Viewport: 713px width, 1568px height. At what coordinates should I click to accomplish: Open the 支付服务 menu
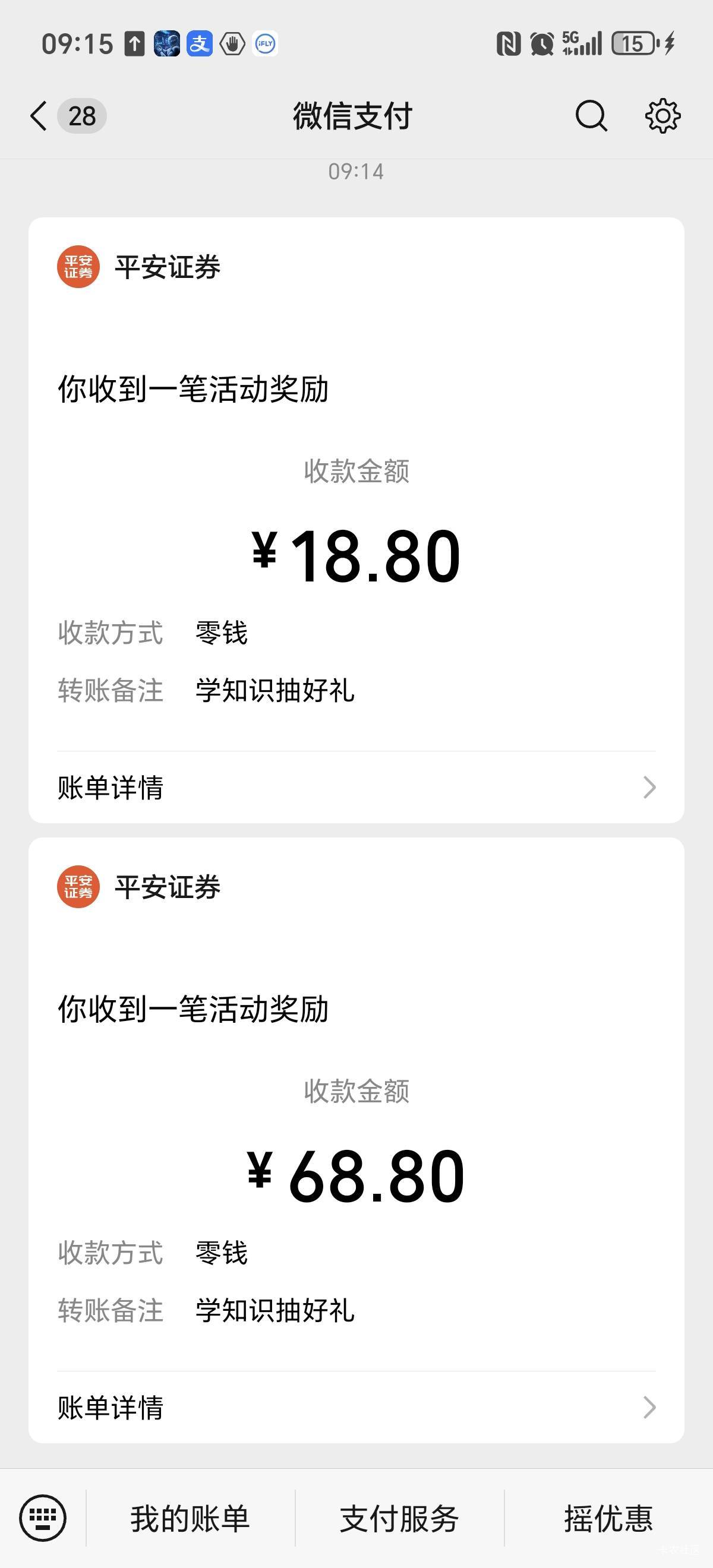coord(399,1518)
